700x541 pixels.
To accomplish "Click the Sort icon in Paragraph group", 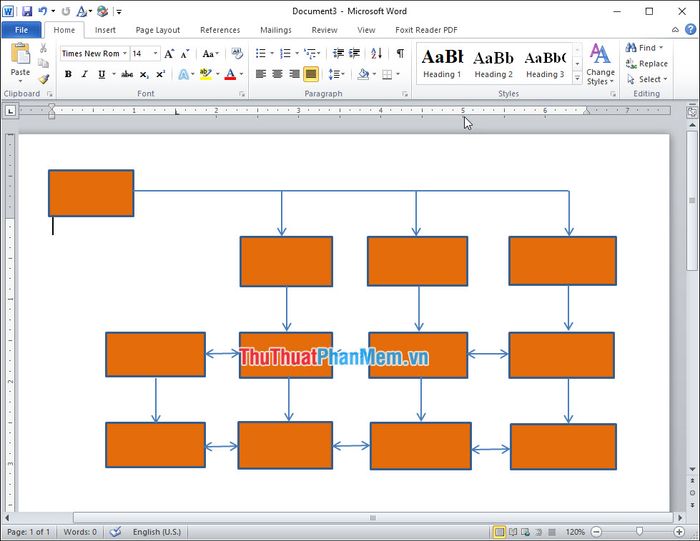I will click(379, 53).
